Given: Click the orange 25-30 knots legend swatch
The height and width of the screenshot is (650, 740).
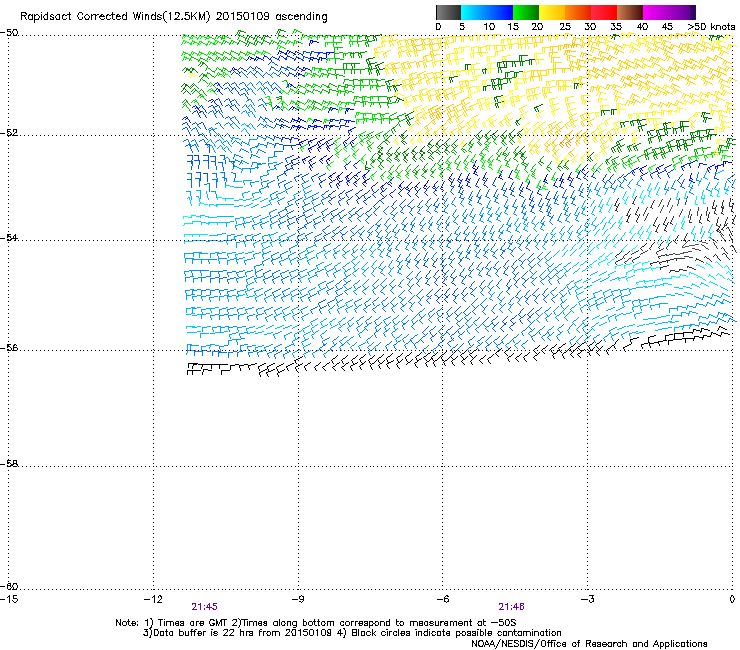Looking at the screenshot, I should [x=578, y=12].
